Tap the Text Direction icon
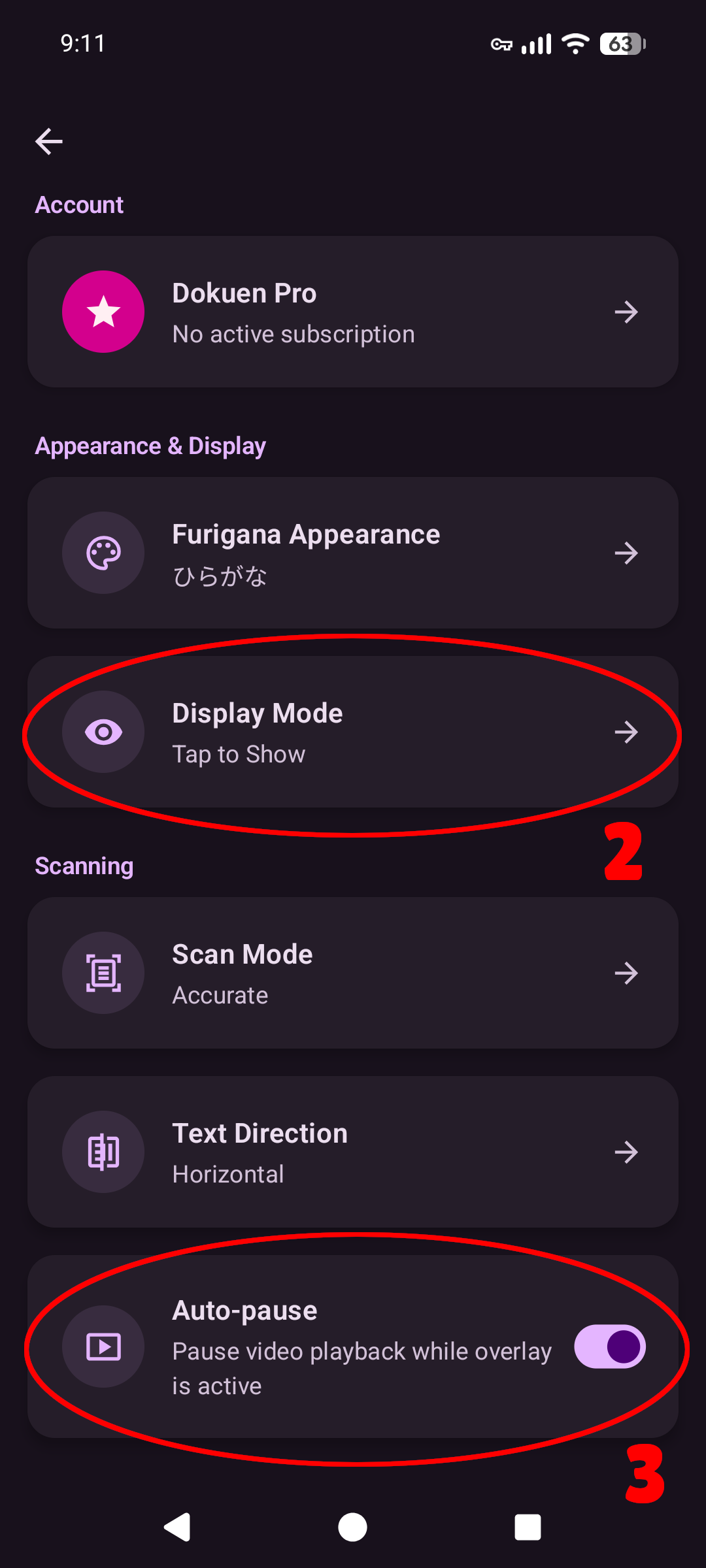Image resolution: width=706 pixels, height=1568 pixels. (x=103, y=1152)
